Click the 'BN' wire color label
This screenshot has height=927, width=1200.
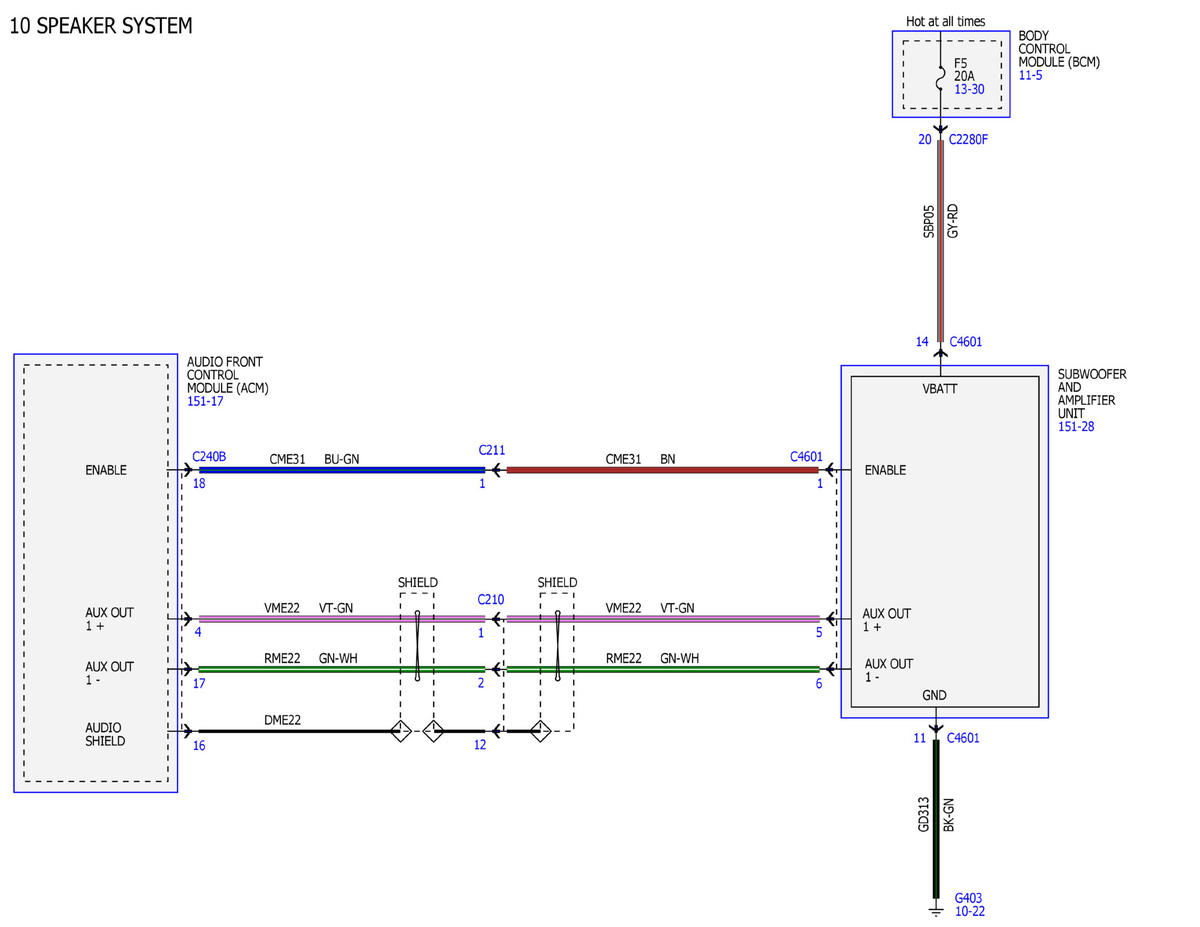pos(668,459)
